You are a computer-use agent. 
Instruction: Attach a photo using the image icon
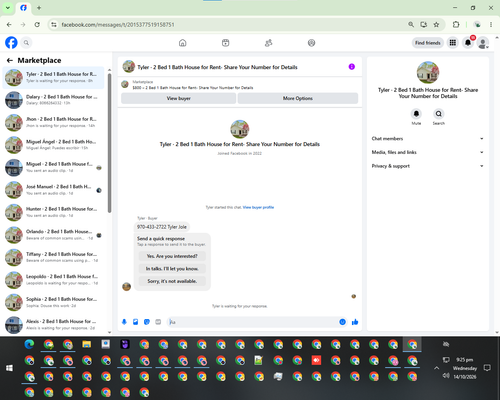pyautogui.click(x=136, y=322)
